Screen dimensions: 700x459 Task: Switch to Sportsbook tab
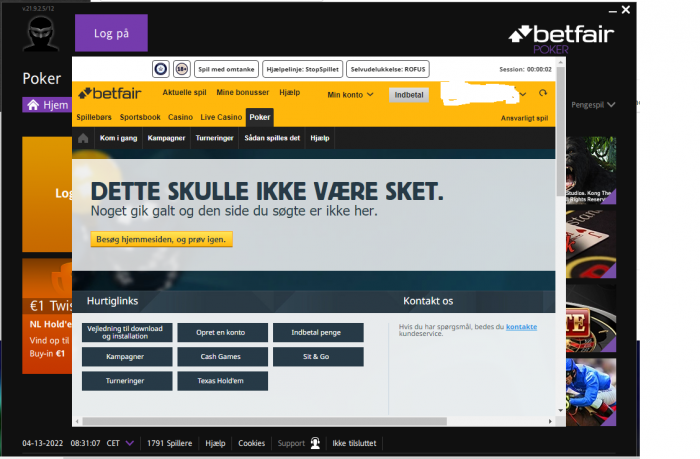(x=140, y=117)
